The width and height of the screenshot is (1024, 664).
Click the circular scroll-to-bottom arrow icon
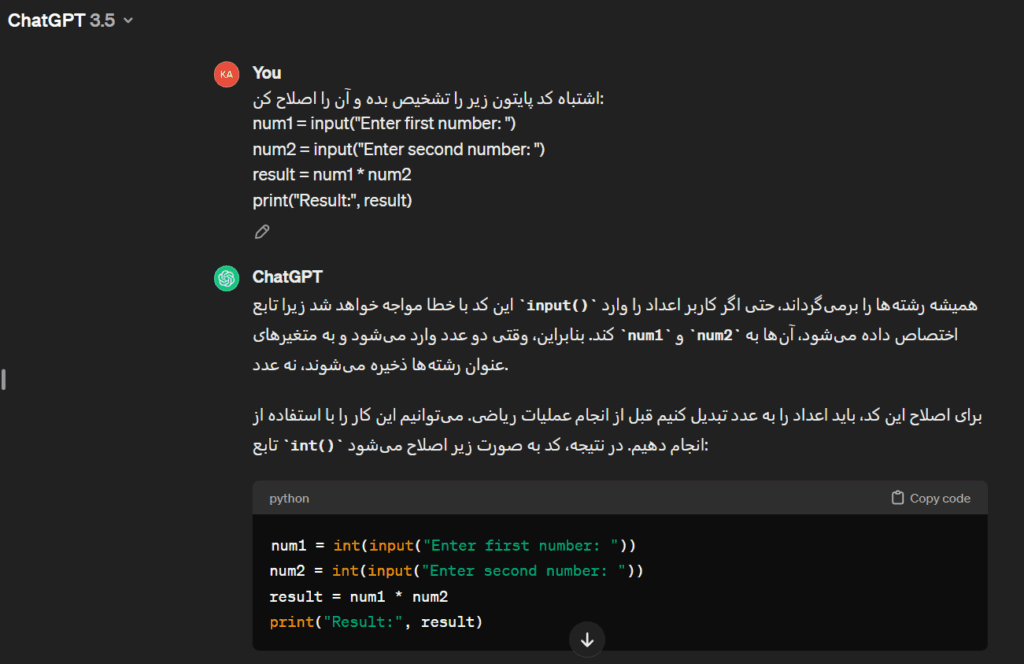(587, 639)
